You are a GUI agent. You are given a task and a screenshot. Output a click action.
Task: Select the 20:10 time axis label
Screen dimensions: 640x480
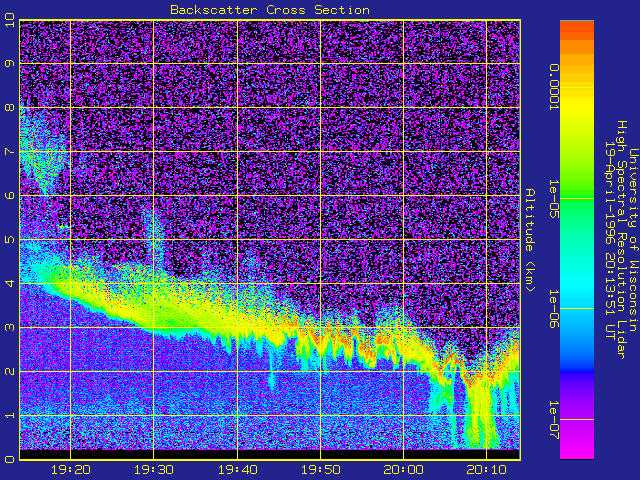[487, 470]
